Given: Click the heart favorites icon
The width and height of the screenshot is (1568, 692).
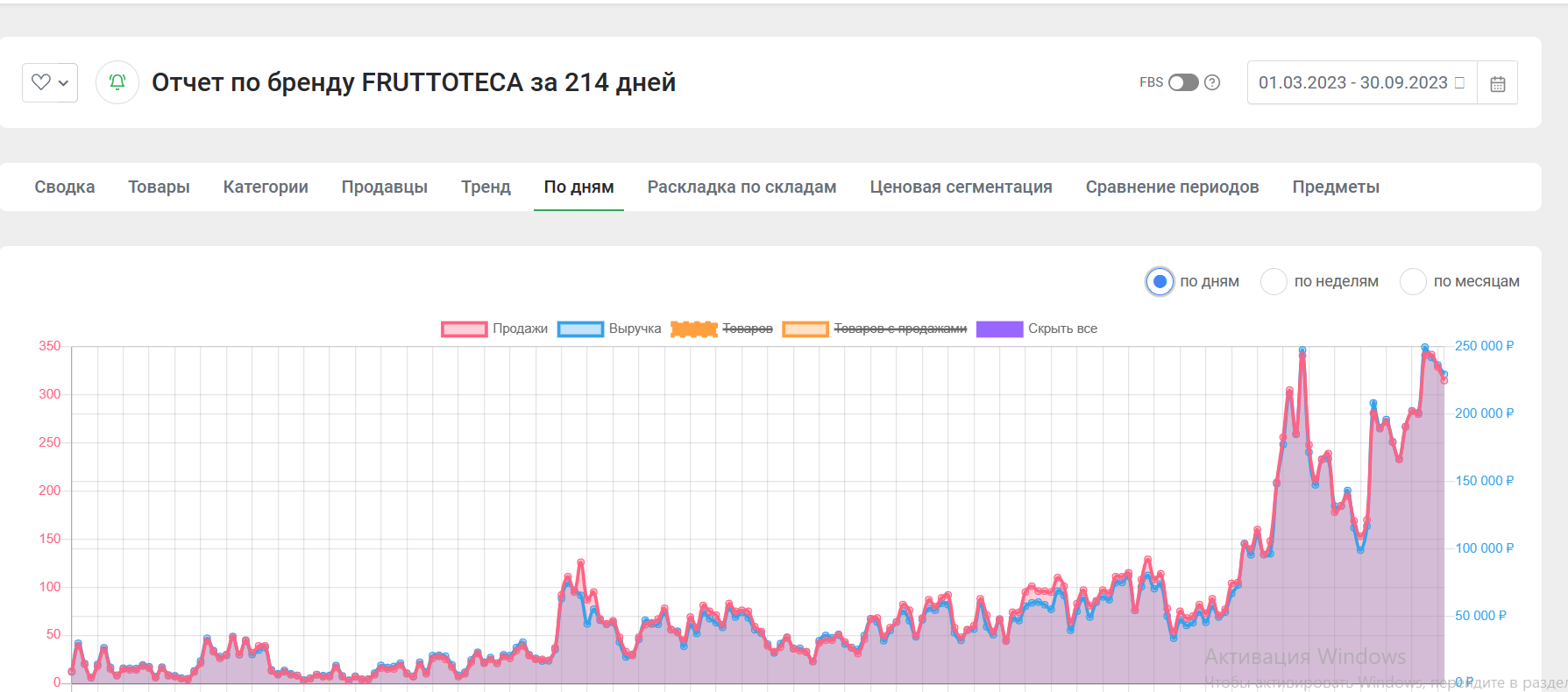Looking at the screenshot, I should point(40,82).
